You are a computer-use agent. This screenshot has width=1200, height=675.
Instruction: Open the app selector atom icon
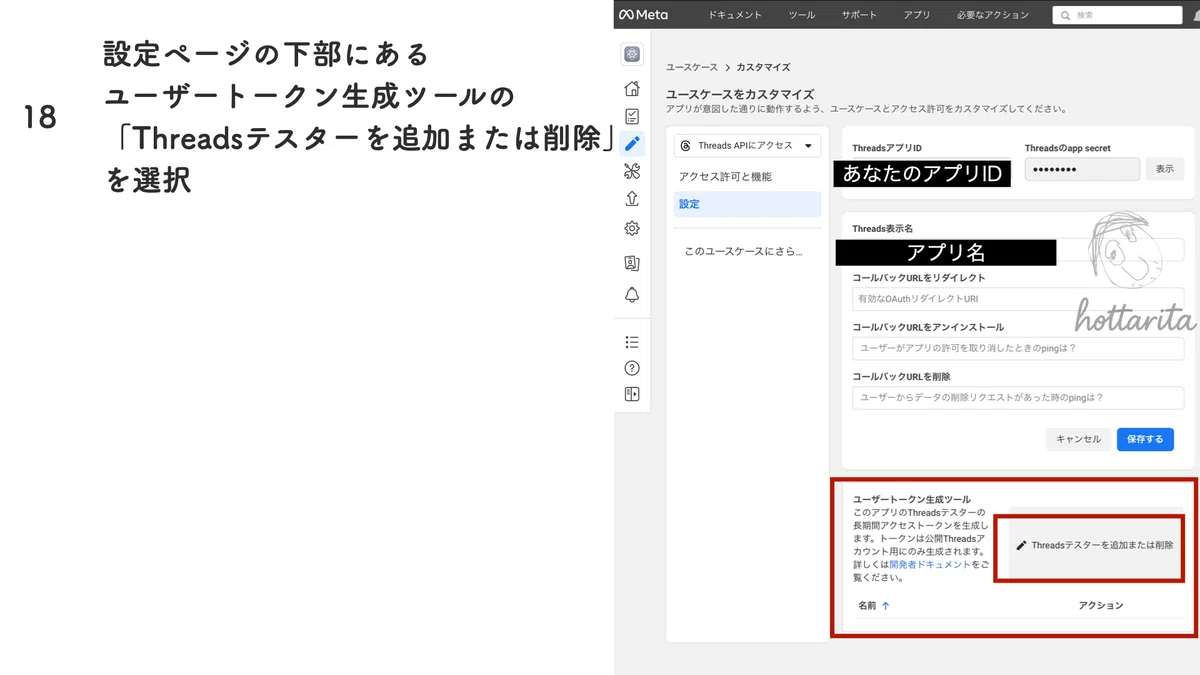pos(631,55)
